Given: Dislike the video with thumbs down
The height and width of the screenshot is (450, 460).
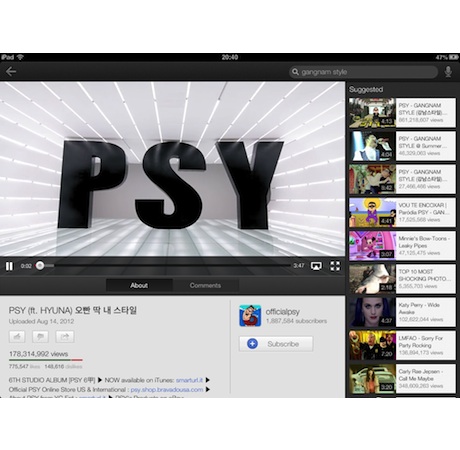Looking at the screenshot, I should pos(40,337).
